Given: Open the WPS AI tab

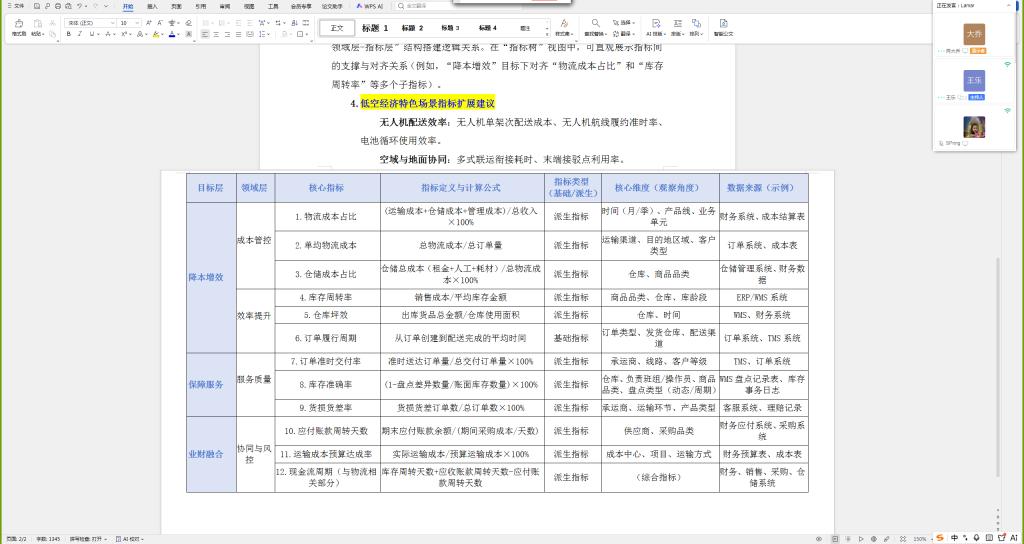Looking at the screenshot, I should (x=369, y=6).
